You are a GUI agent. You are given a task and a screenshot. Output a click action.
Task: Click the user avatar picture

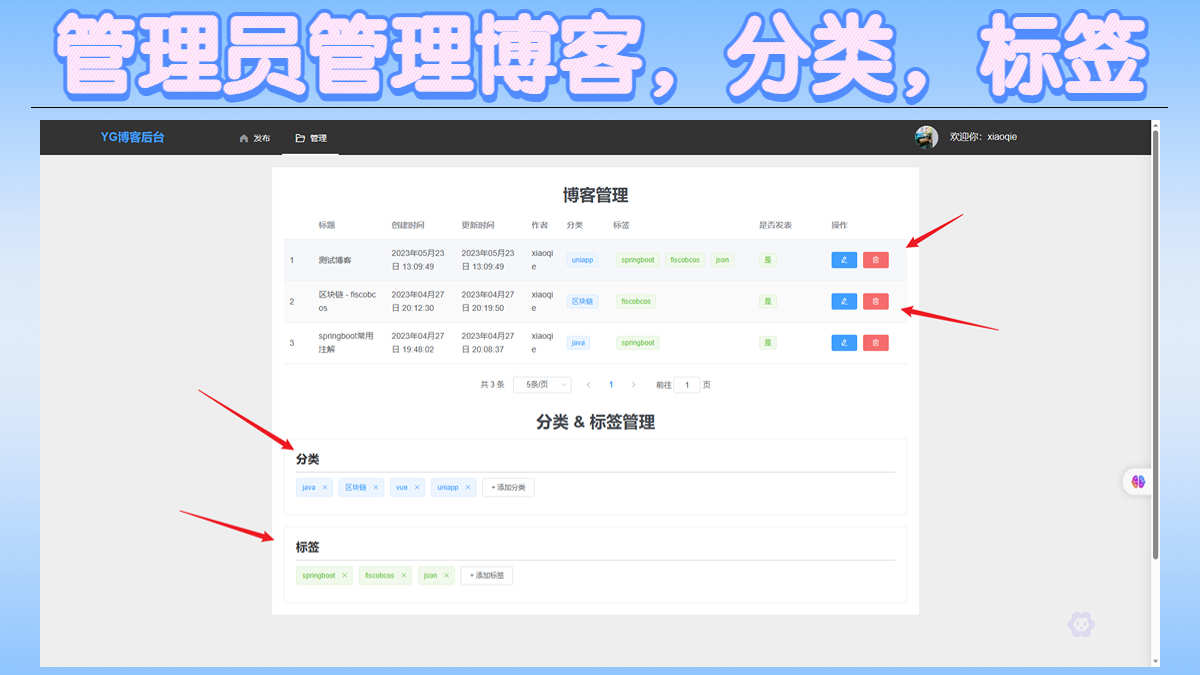(926, 138)
